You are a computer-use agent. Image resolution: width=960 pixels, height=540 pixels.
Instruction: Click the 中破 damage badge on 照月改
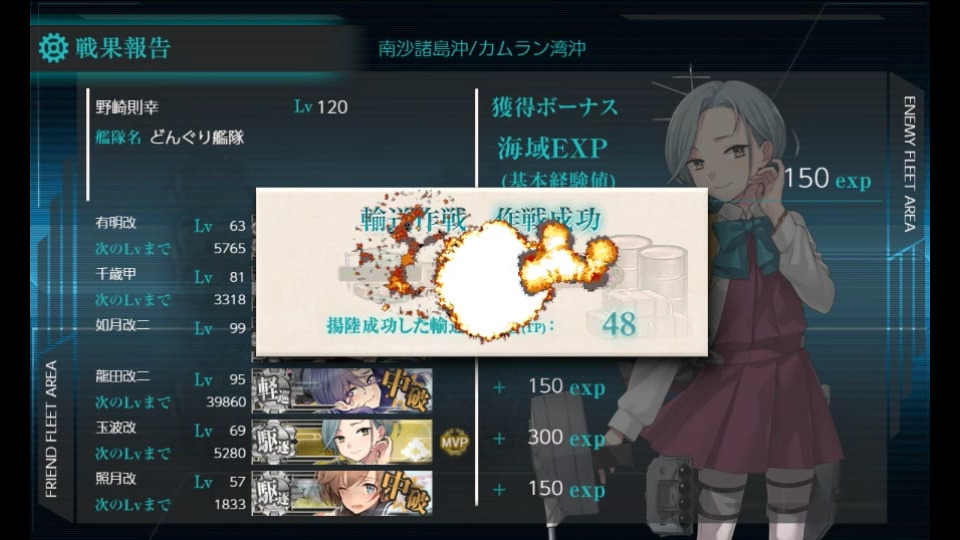coord(405,493)
